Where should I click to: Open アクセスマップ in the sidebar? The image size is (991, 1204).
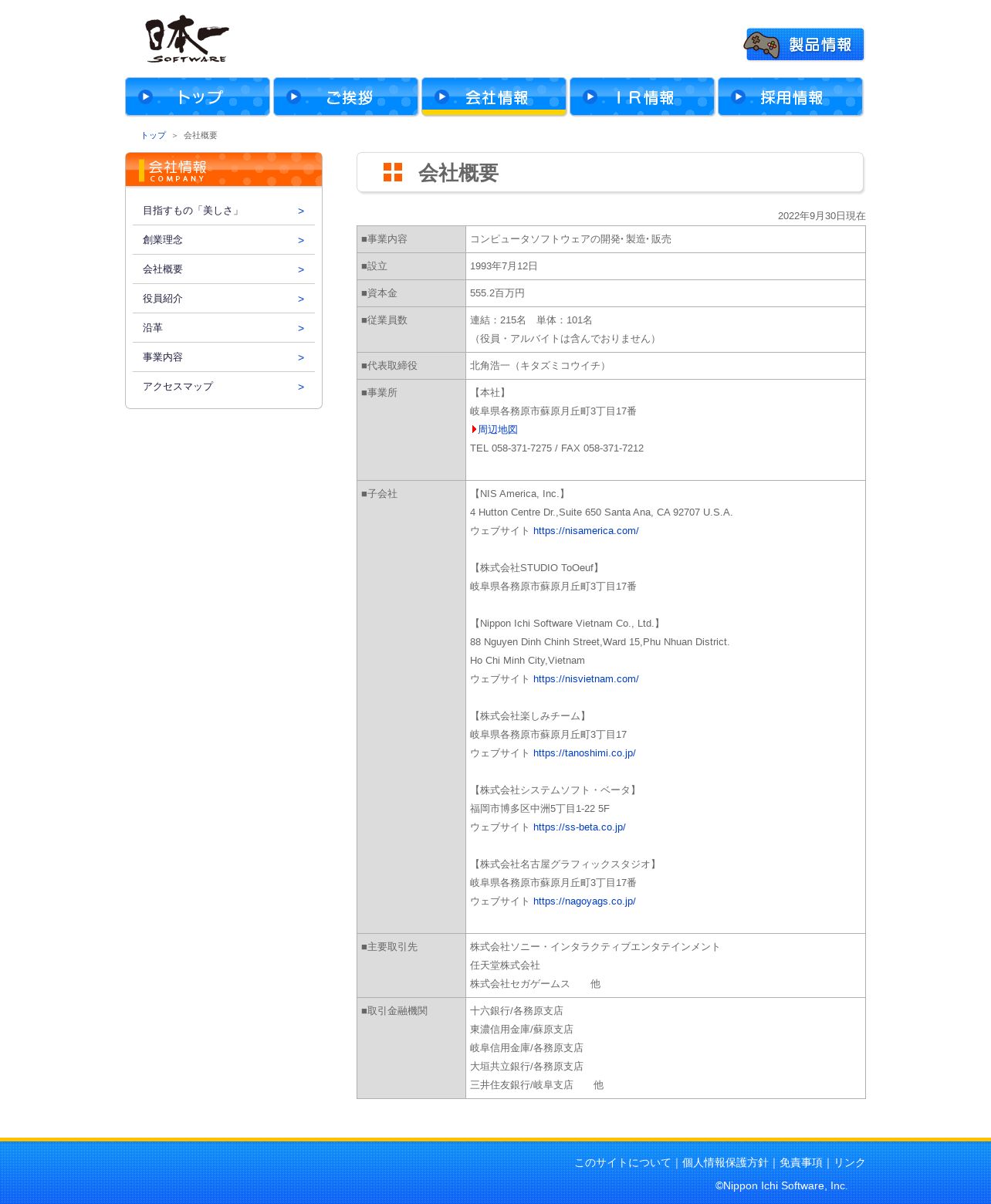coord(224,387)
